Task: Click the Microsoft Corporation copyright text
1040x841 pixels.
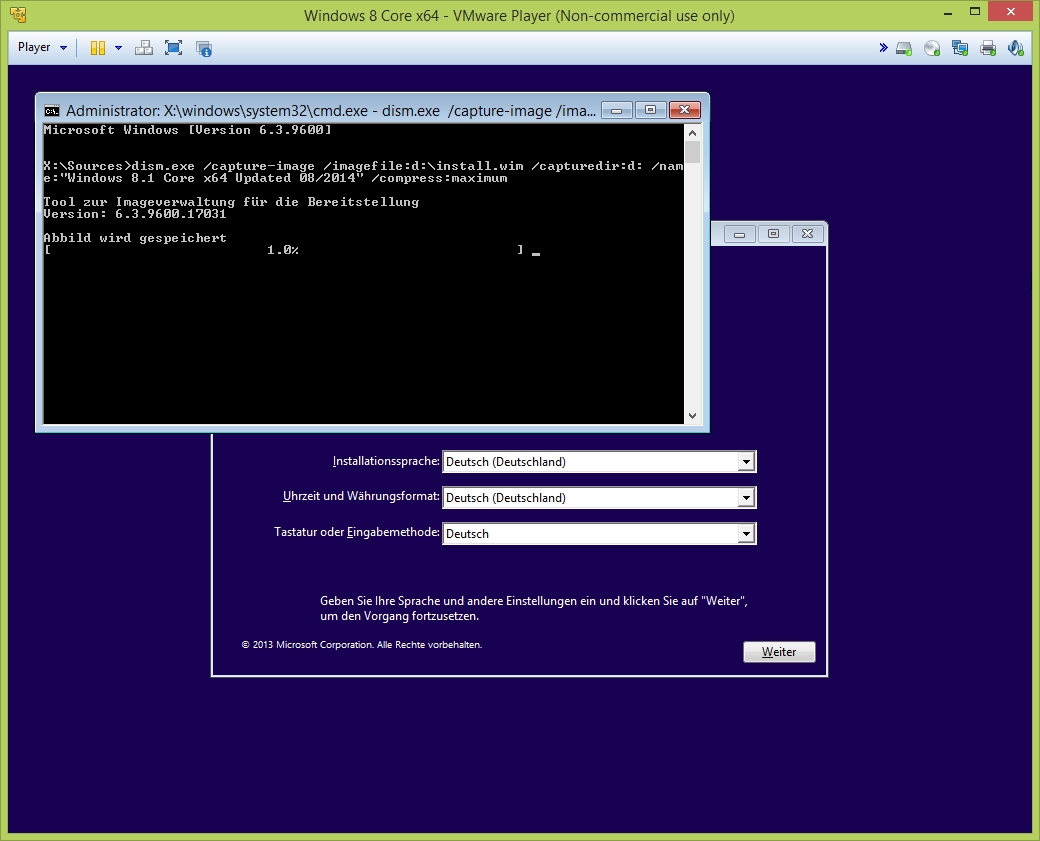Action: pyautogui.click(x=361, y=645)
